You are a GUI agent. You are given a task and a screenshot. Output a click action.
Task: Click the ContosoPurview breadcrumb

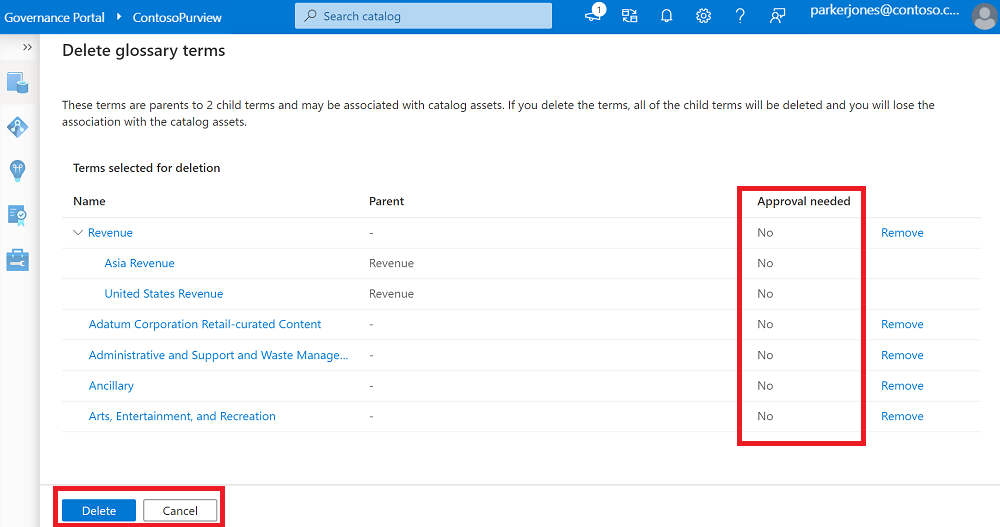[177, 17]
